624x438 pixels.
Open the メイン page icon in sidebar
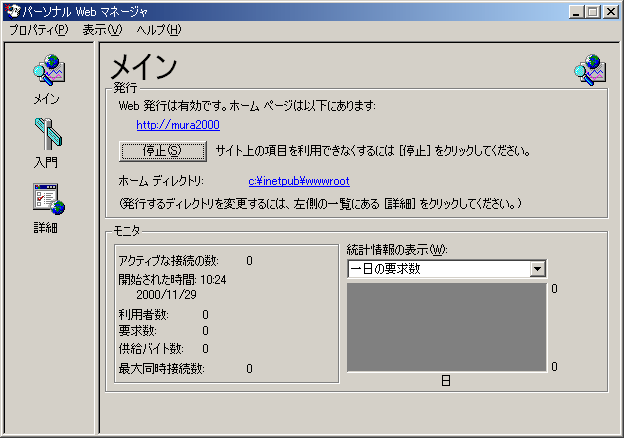[x=49, y=70]
